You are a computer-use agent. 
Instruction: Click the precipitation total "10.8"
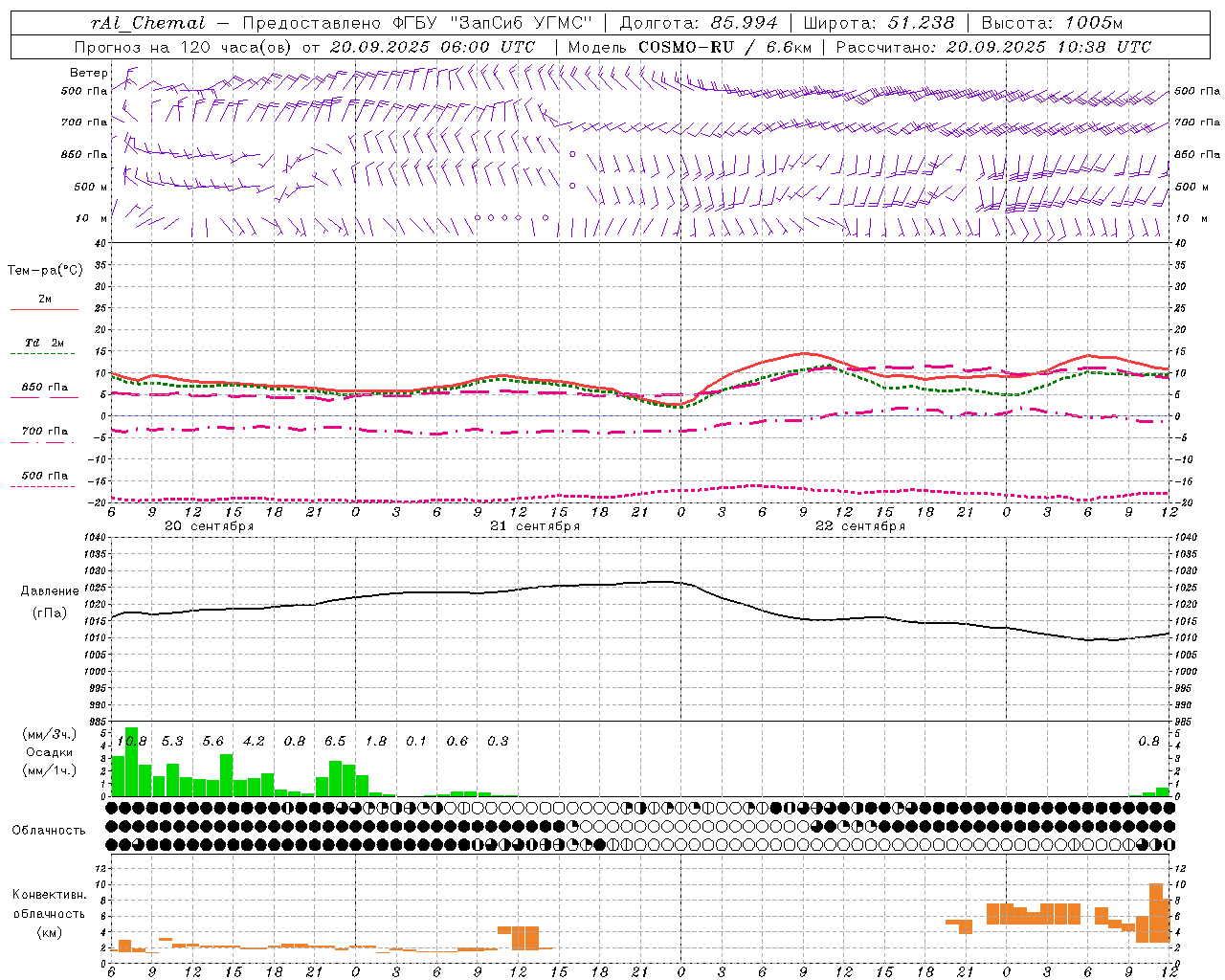[132, 742]
